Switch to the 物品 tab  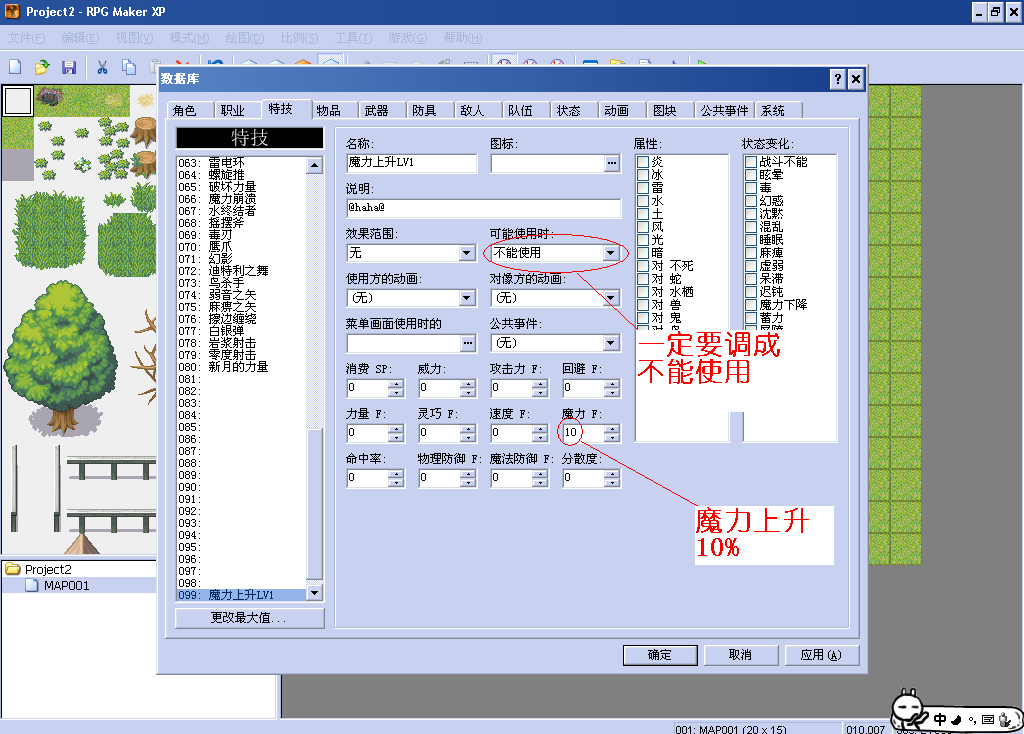(x=328, y=110)
